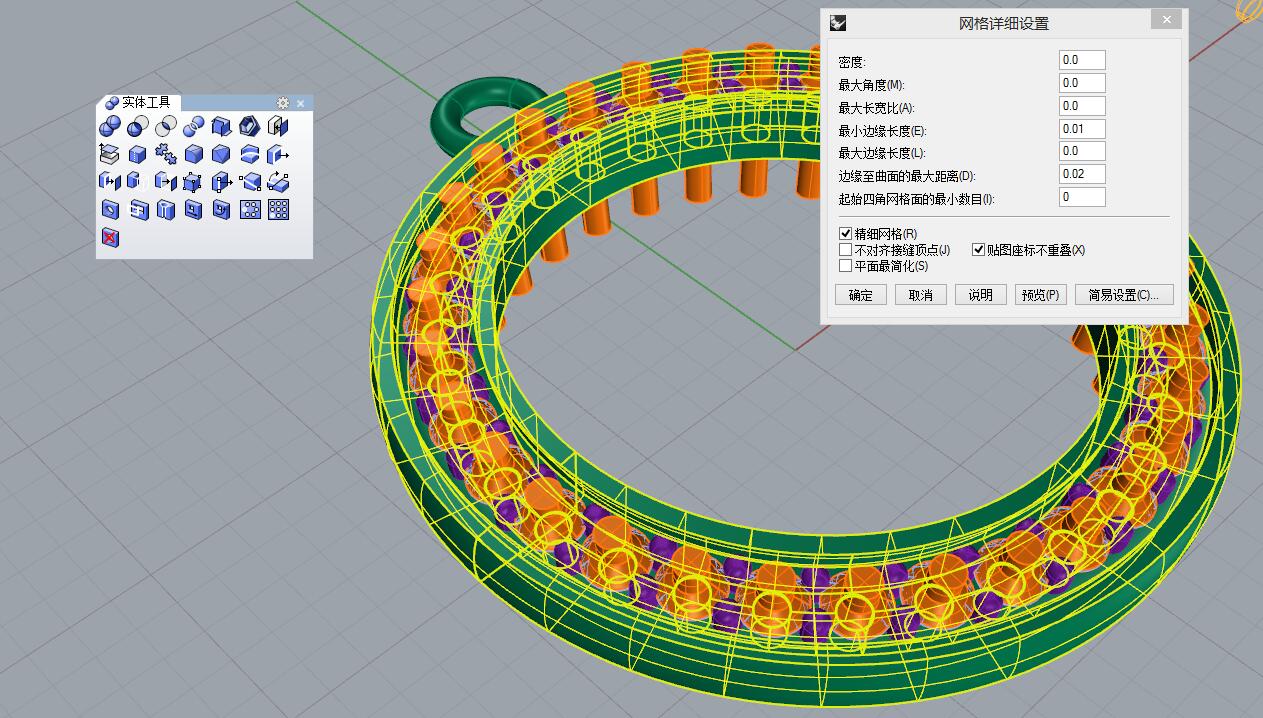Choose the Boolean Split spheres icon
Screen dimensions: 1263x718
click(194, 126)
